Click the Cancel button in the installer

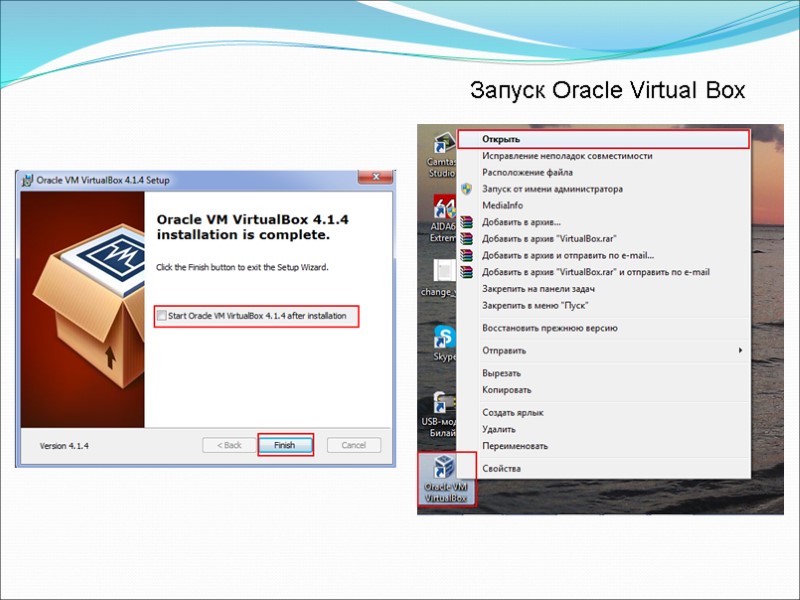pyautogui.click(x=353, y=444)
